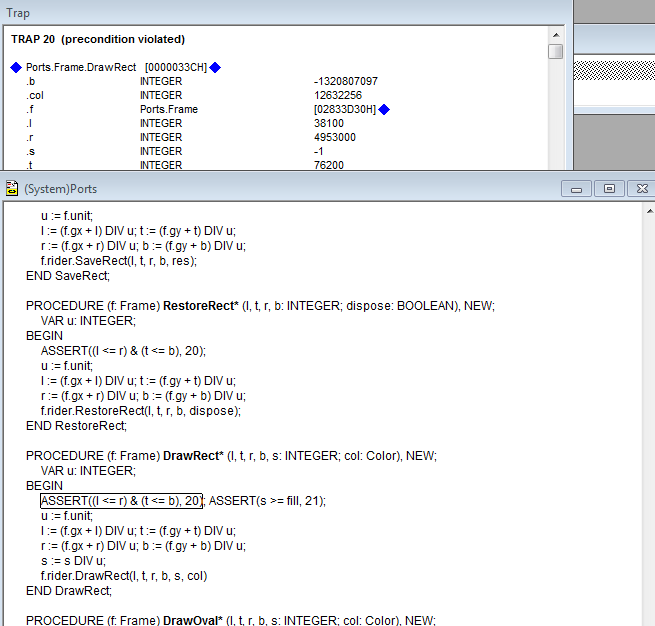Click the blue diamond after [0000033CH]

pyautogui.click(x=215, y=67)
